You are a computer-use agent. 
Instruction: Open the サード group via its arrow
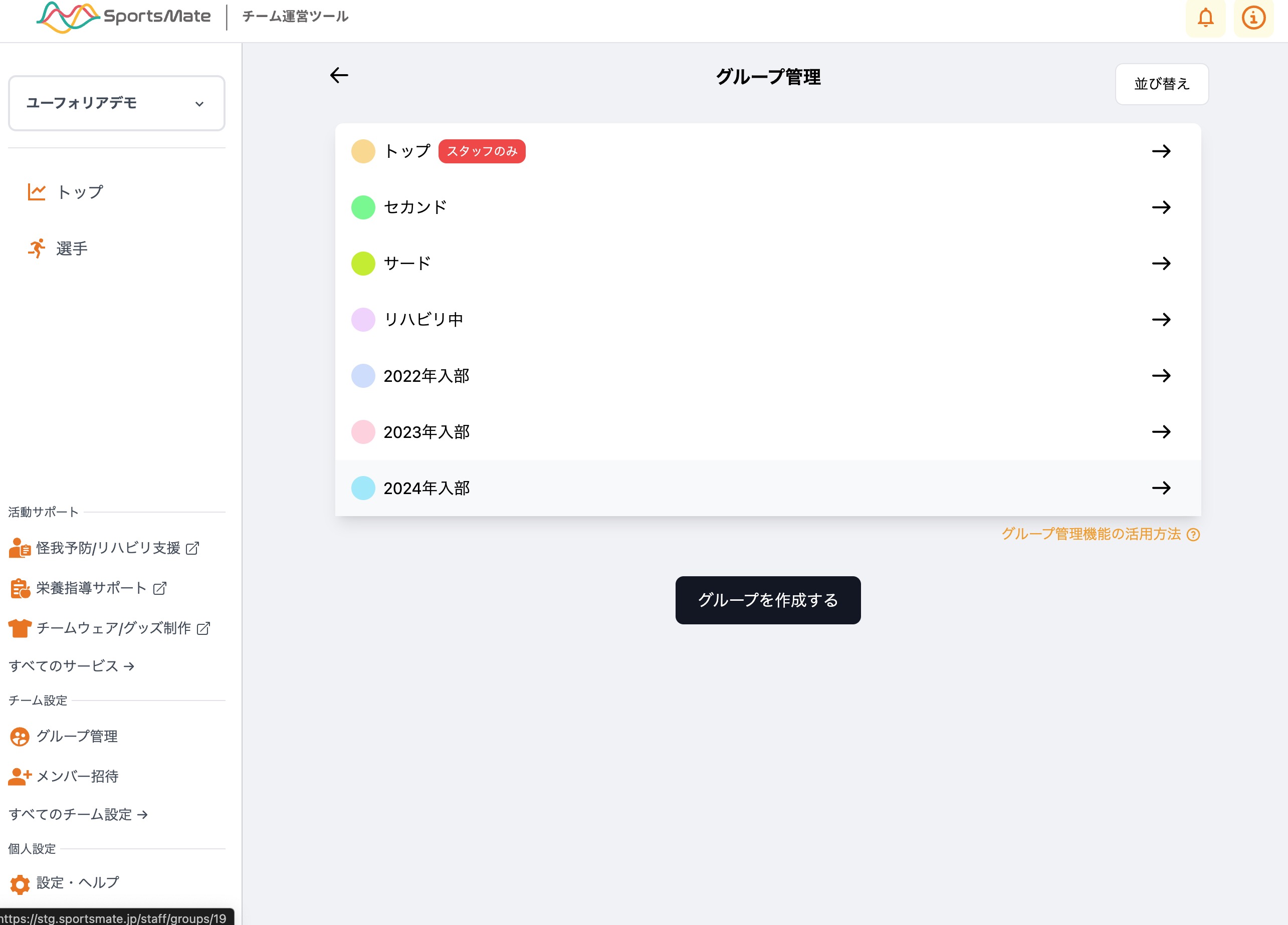click(1161, 264)
